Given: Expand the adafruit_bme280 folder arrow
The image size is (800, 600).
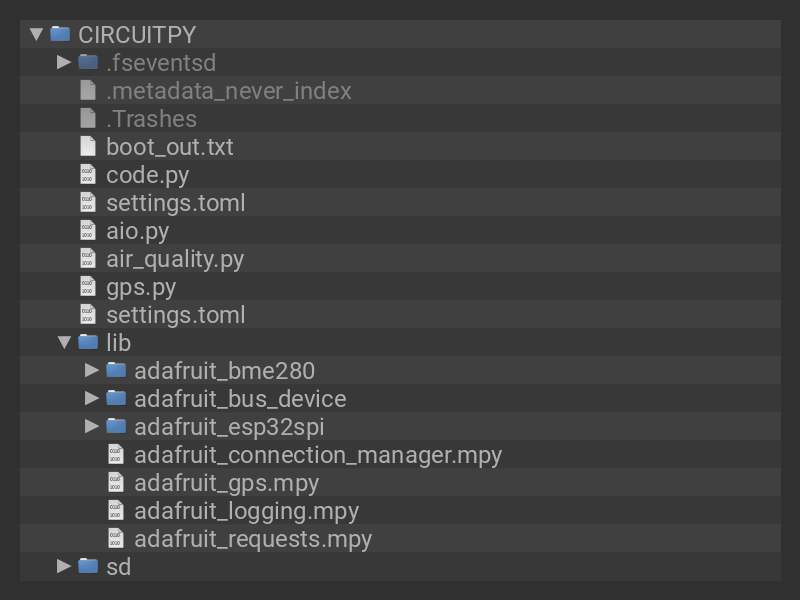Looking at the screenshot, I should click(x=93, y=371).
